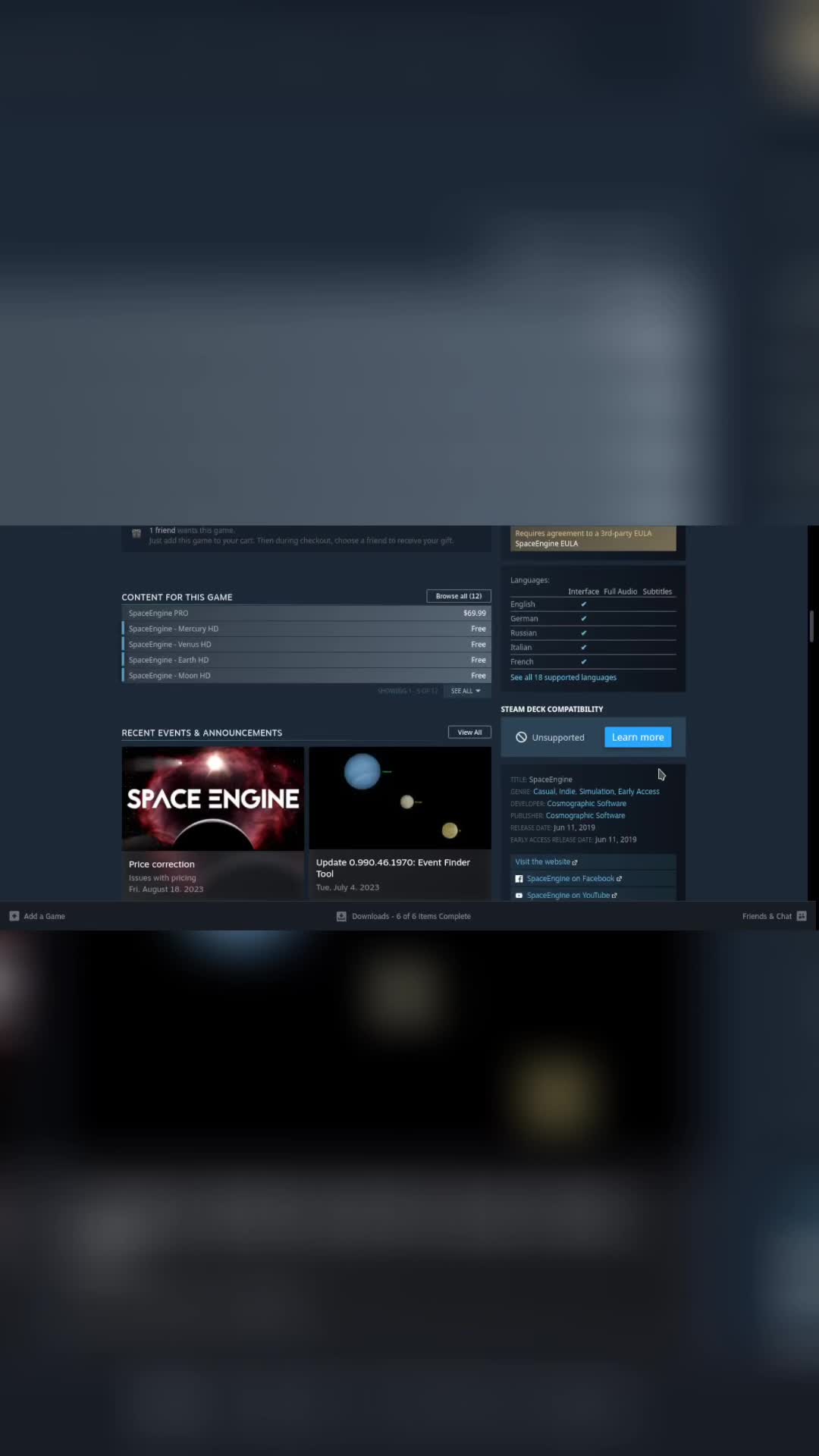819x1456 pixels.
Task: Click the Early Access genre link
Action: 639,792
